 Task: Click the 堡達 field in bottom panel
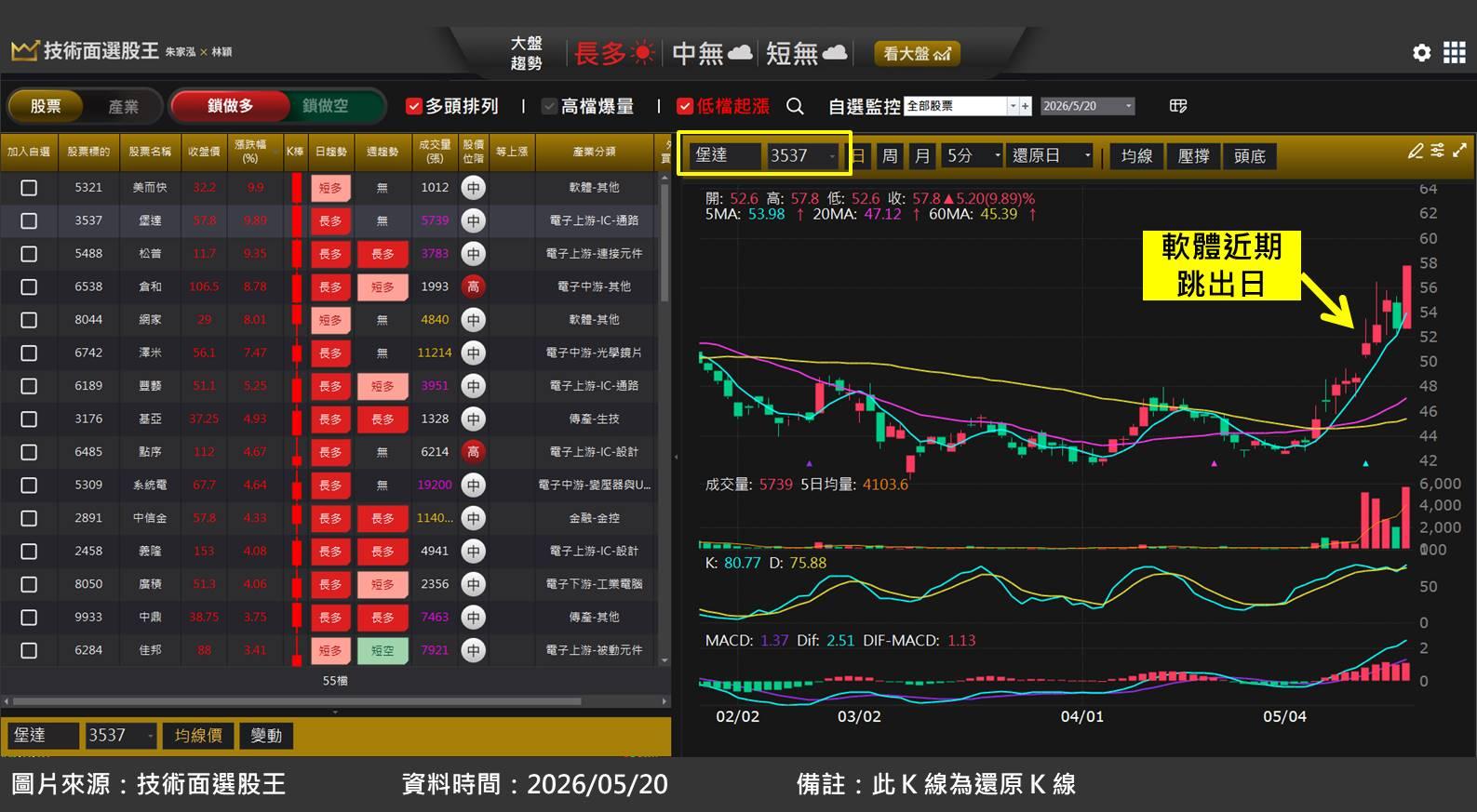tap(43, 736)
